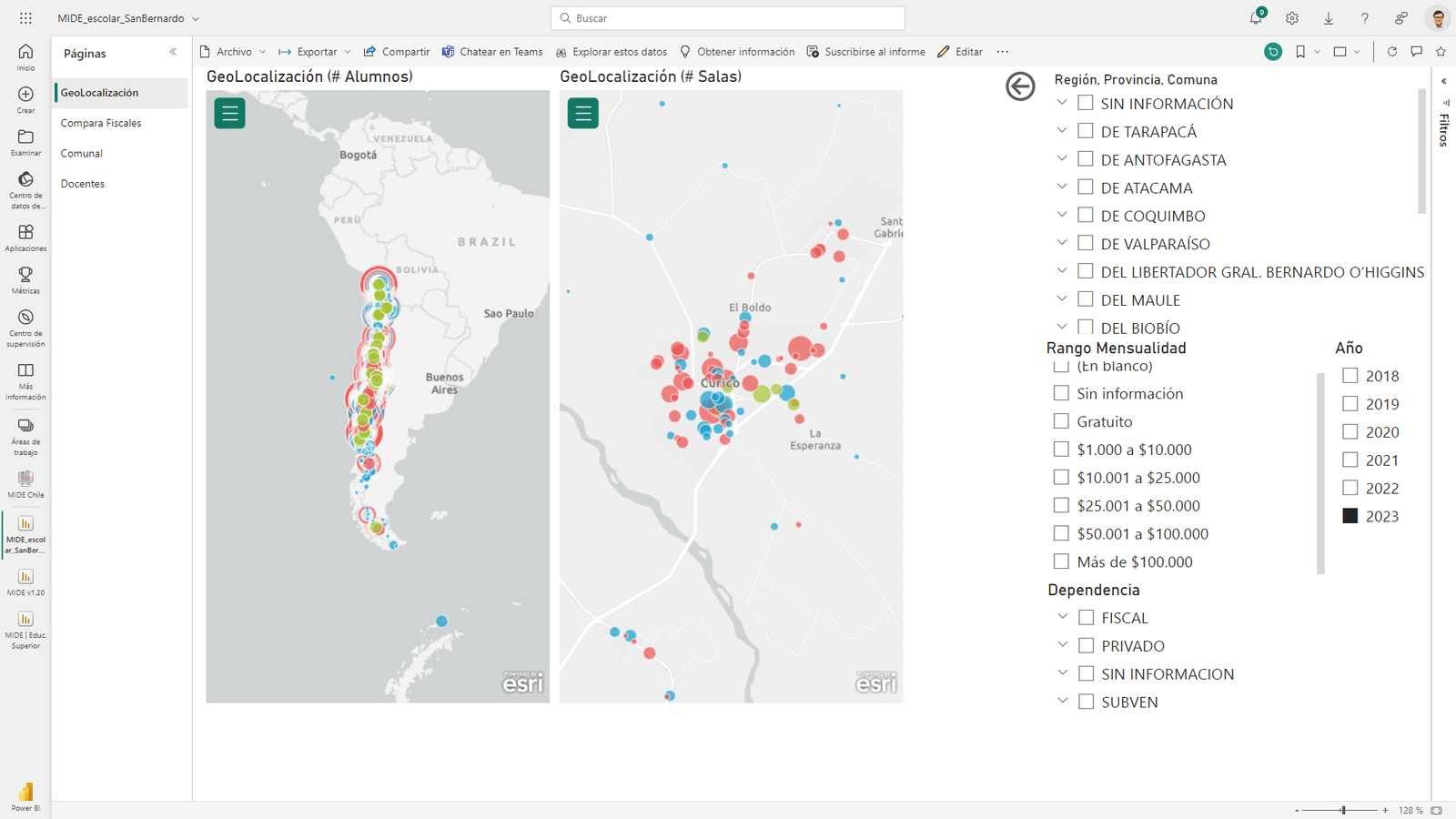
Task: Enable the FISCAL dependencia checkbox
Action: pos(1086,618)
